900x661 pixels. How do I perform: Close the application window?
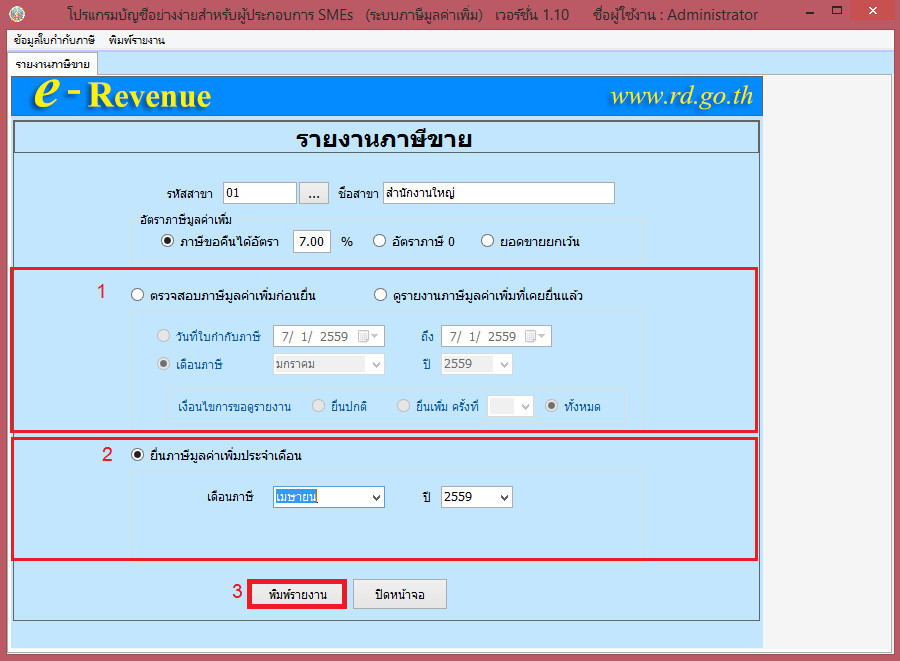point(872,11)
